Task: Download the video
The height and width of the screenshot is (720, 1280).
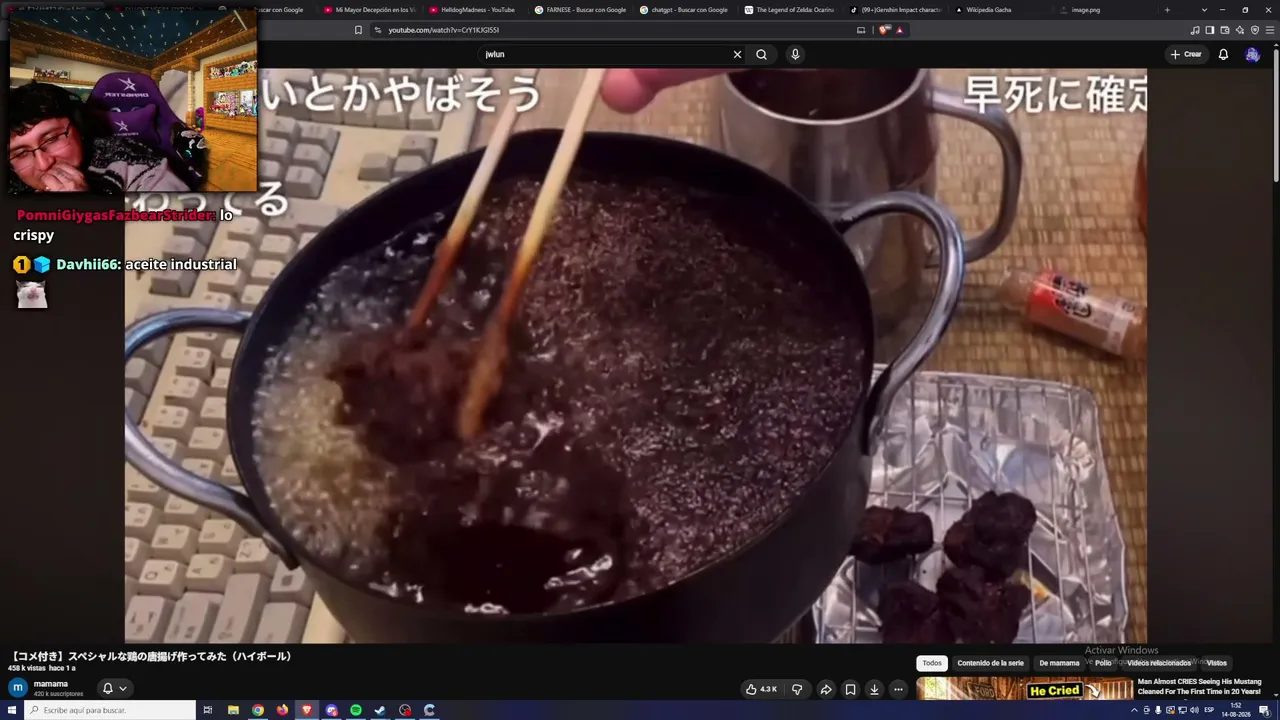Action: (x=874, y=689)
